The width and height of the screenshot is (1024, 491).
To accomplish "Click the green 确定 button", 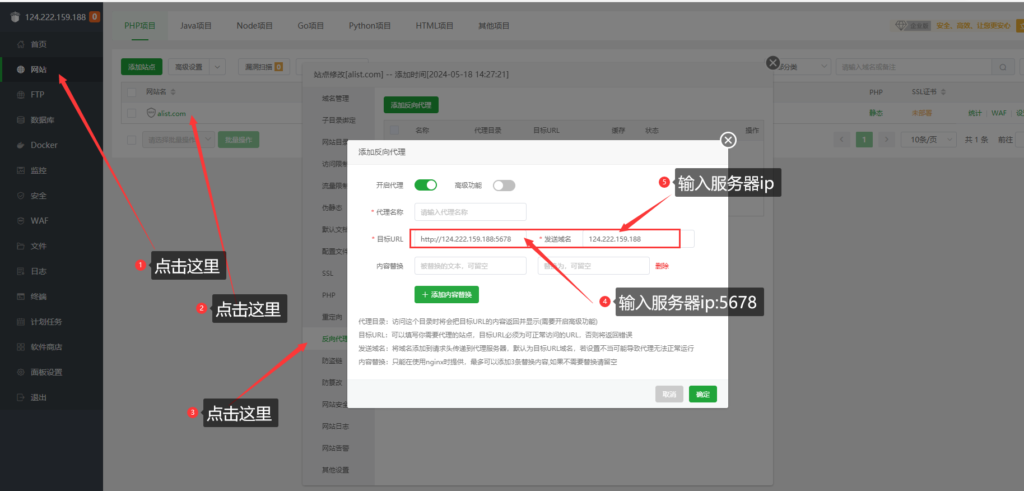I will coord(703,394).
